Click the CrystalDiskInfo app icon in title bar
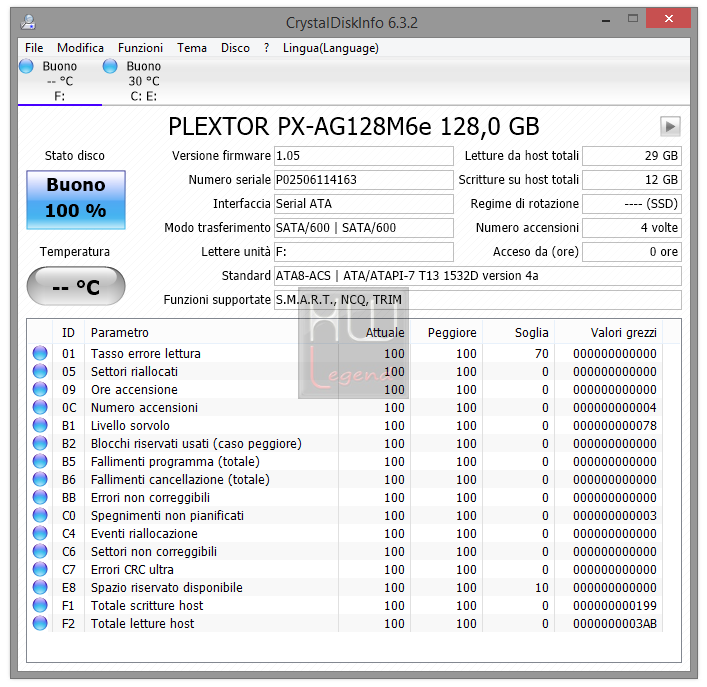Screen dimensions: 707x687 [x=28, y=22]
